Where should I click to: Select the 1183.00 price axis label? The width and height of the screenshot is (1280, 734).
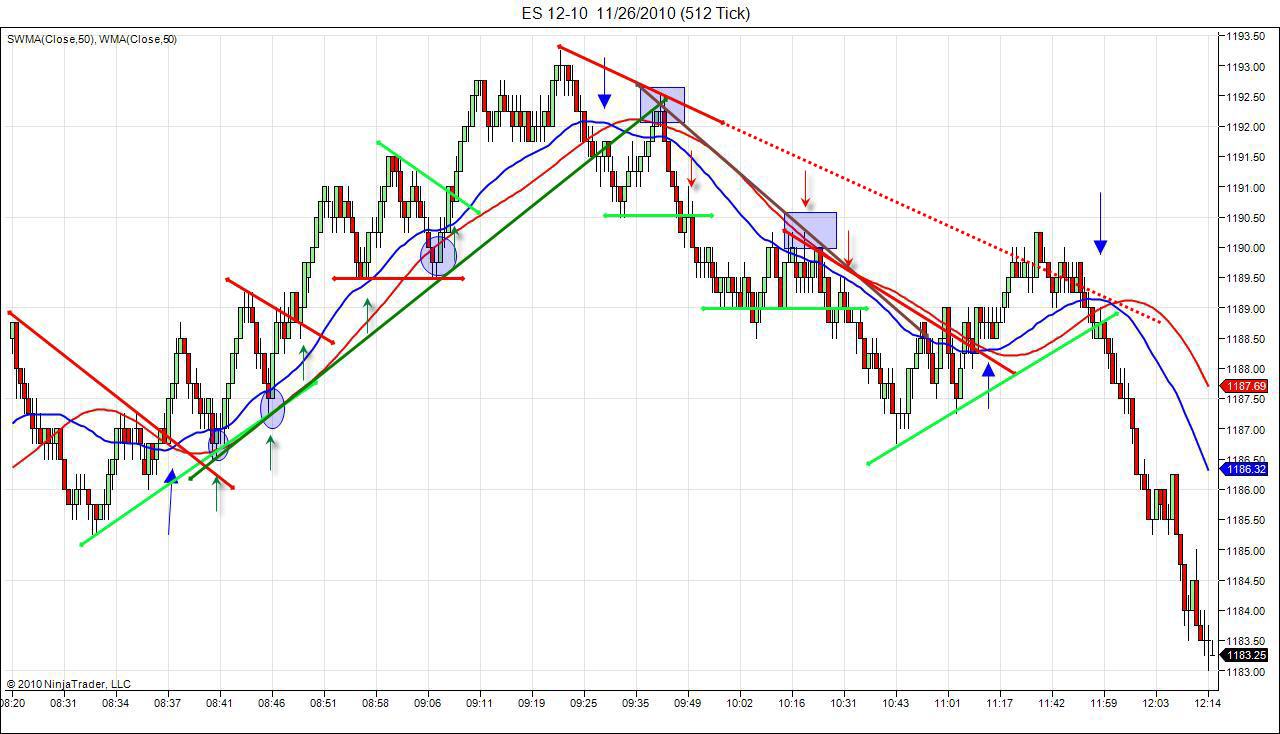pyautogui.click(x=1246, y=671)
